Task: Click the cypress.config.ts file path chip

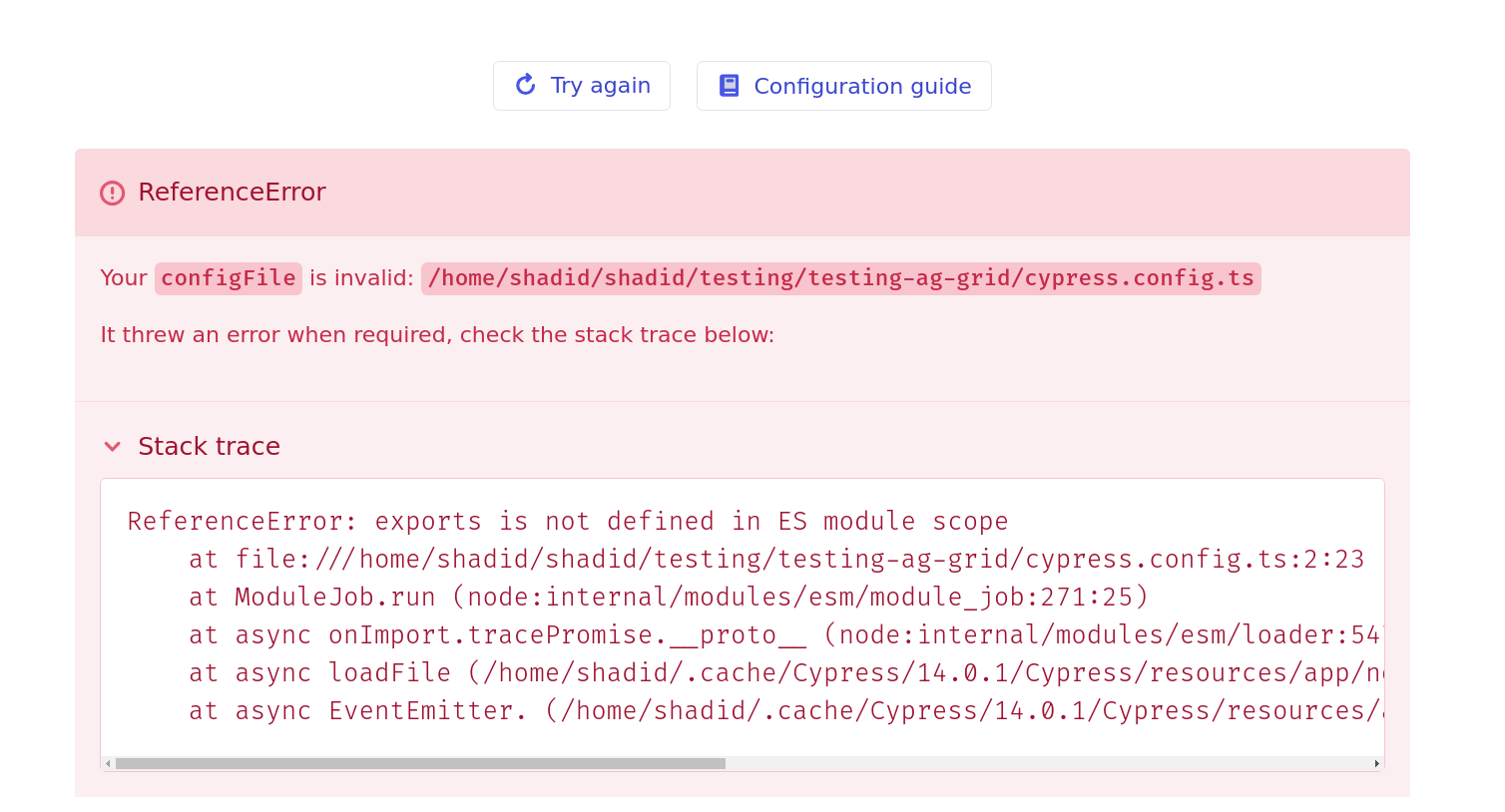Action: click(x=841, y=278)
